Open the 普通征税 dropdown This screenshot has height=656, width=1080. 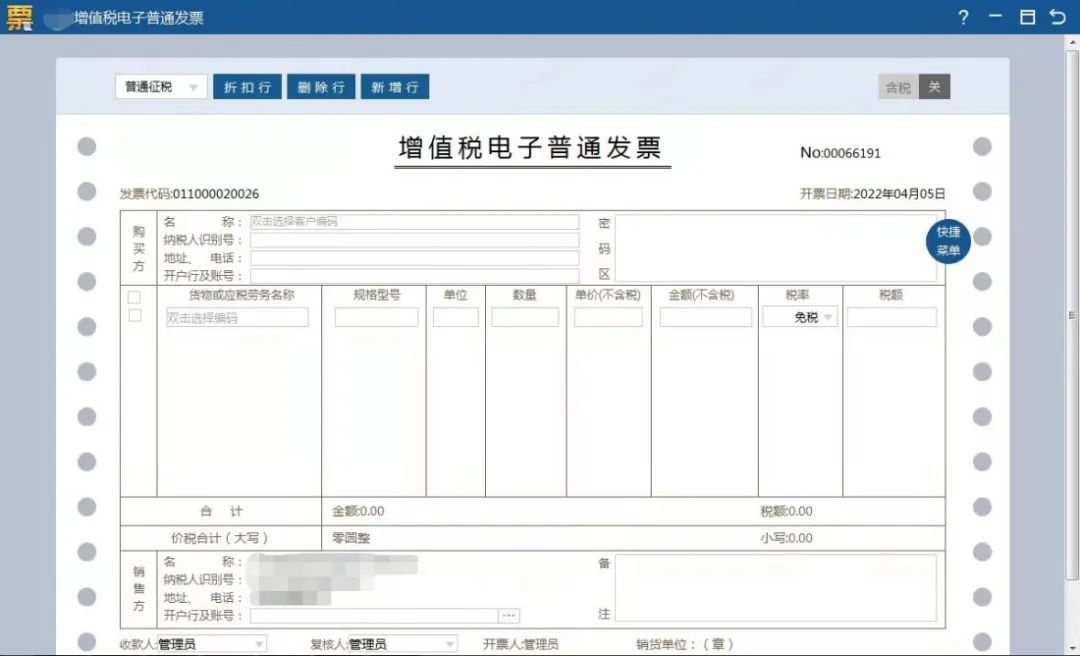point(161,87)
